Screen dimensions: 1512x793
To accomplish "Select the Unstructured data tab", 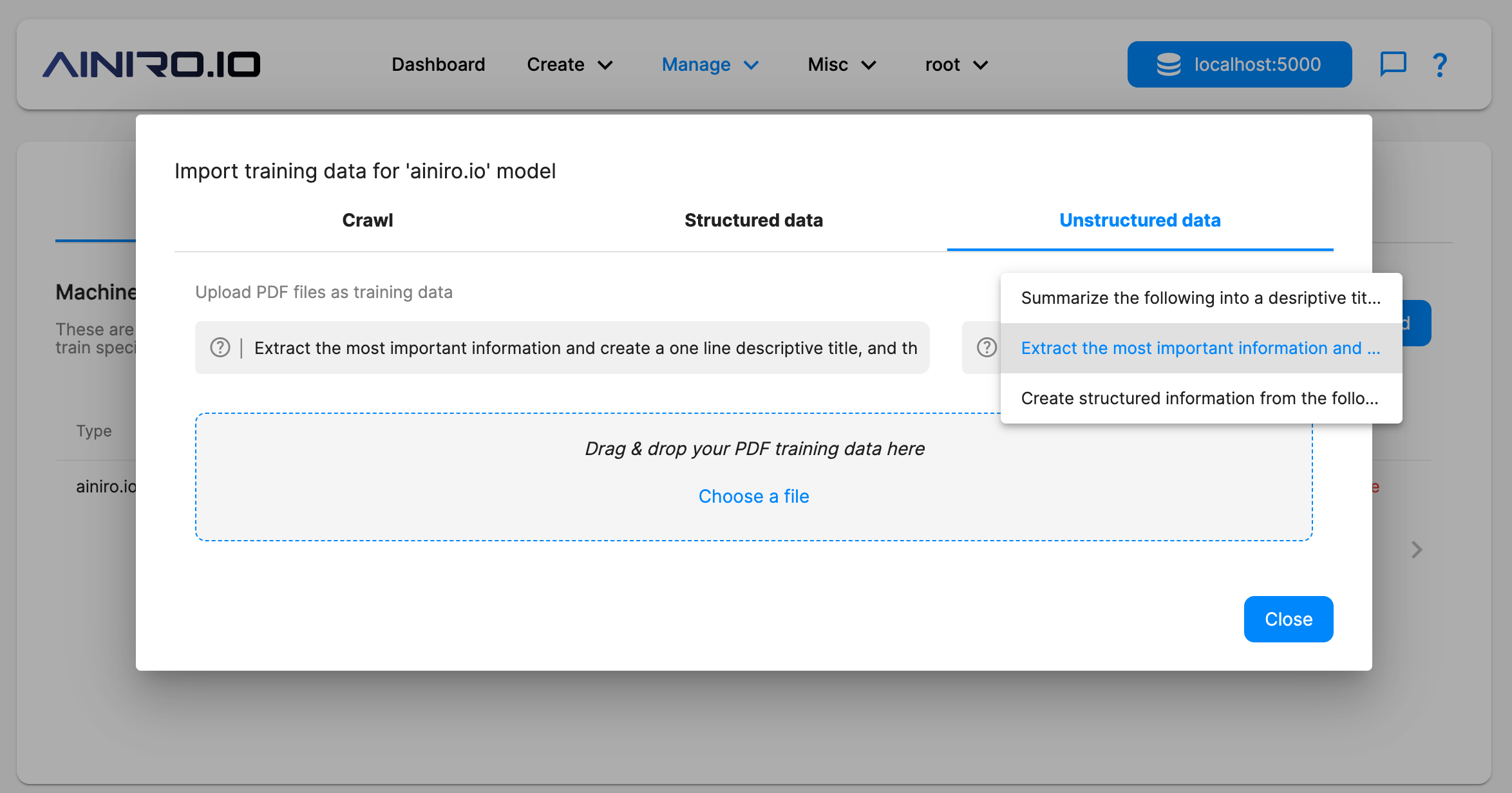I will (1140, 219).
